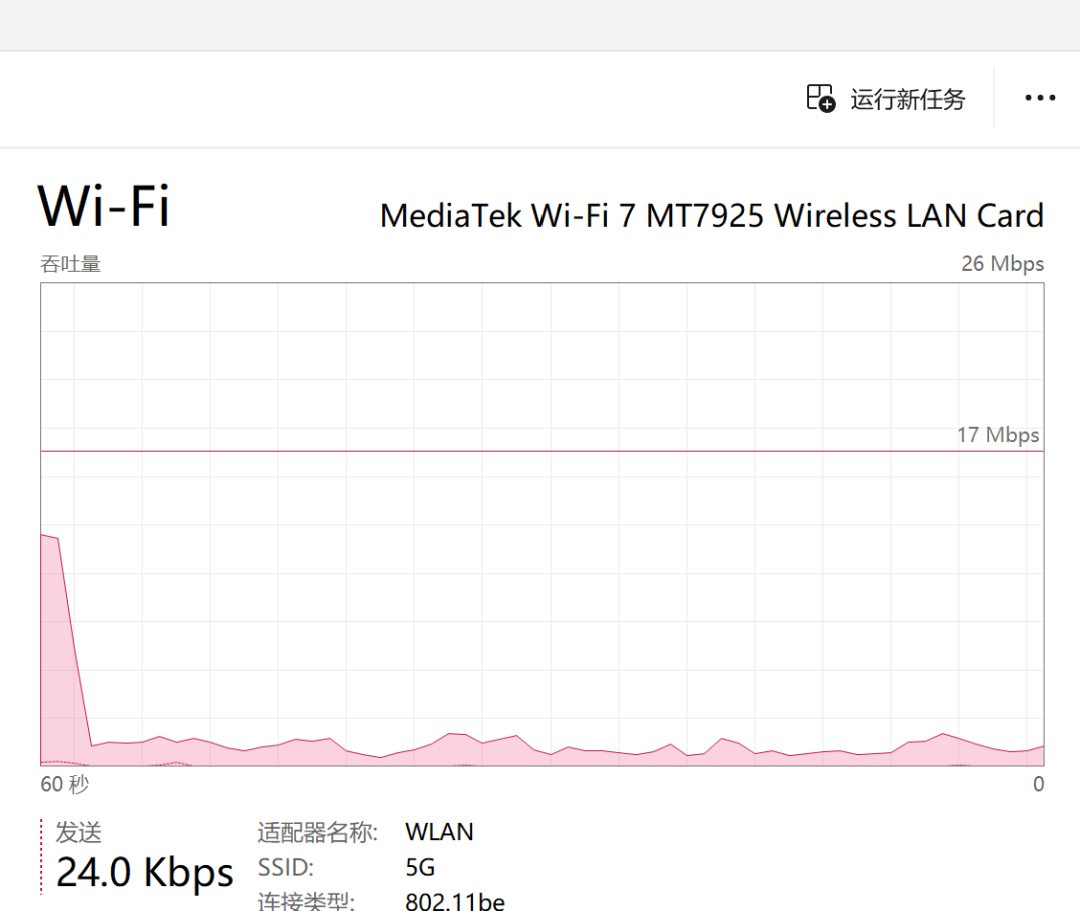Click the 吞吐量 throughput graph label
Viewport: 1080px width, 911px height.
[x=70, y=264]
